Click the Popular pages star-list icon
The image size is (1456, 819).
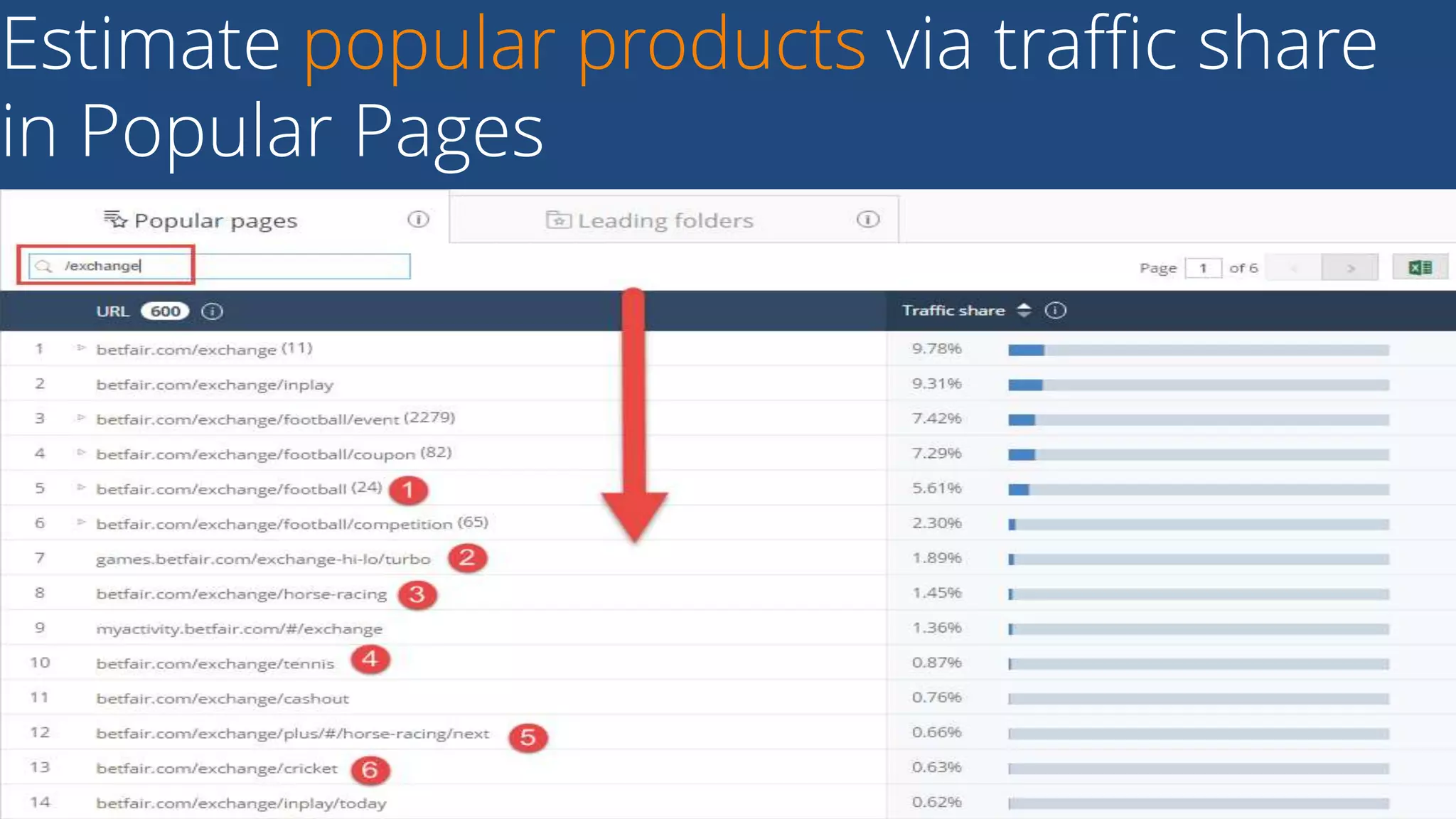click(x=115, y=219)
